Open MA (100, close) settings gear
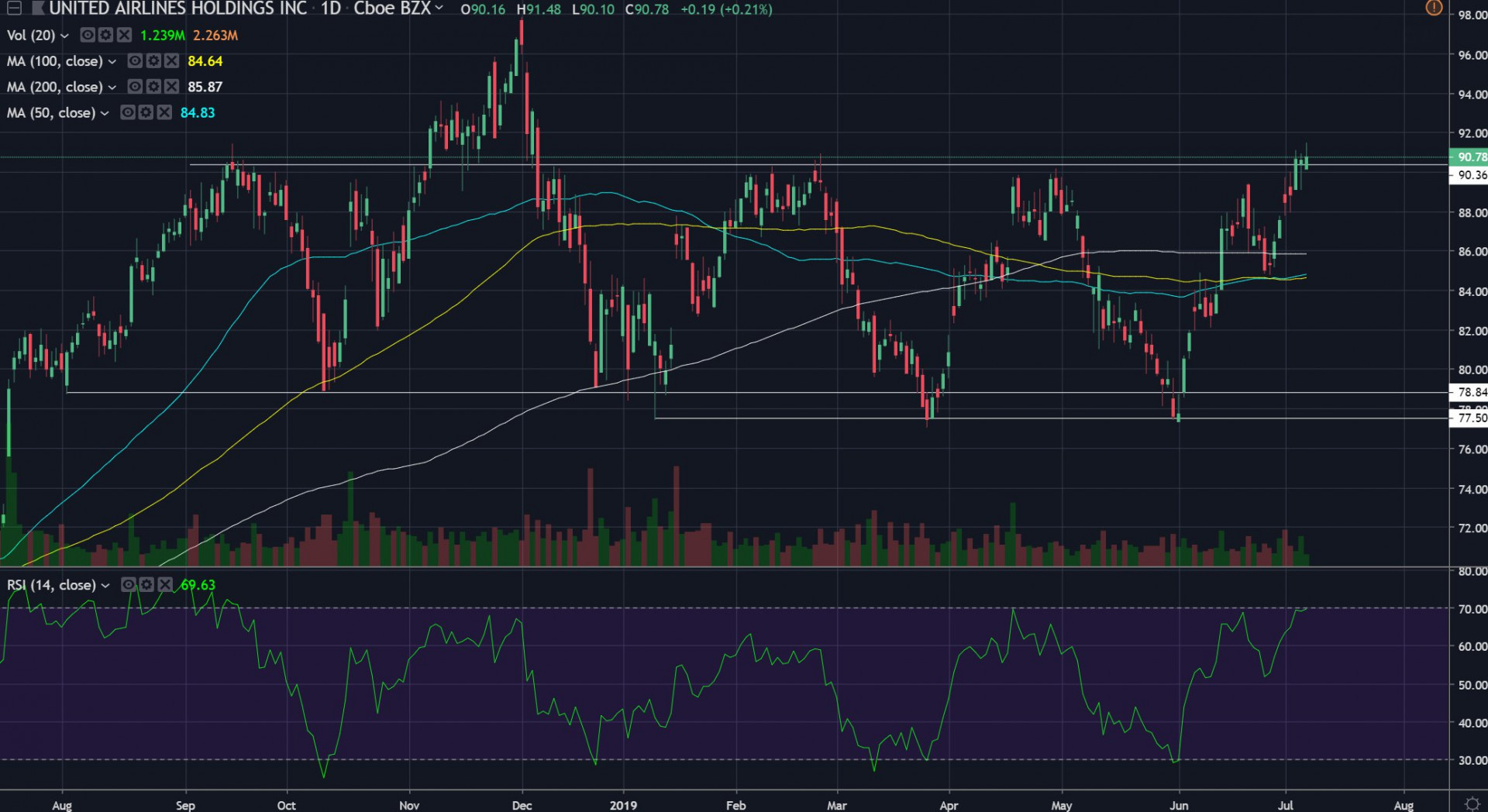This screenshot has height=812, width=1488. coord(153,61)
